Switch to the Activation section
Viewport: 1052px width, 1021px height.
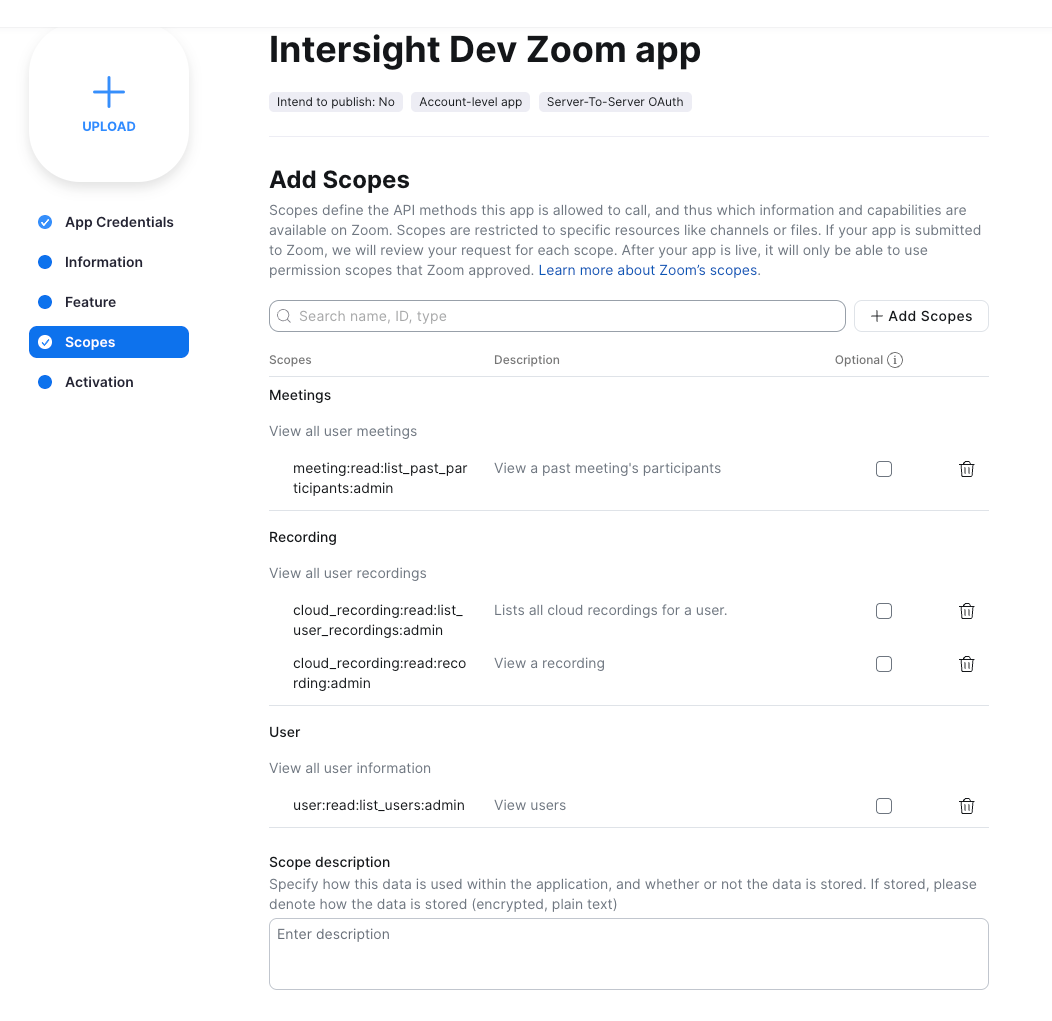(x=98, y=382)
